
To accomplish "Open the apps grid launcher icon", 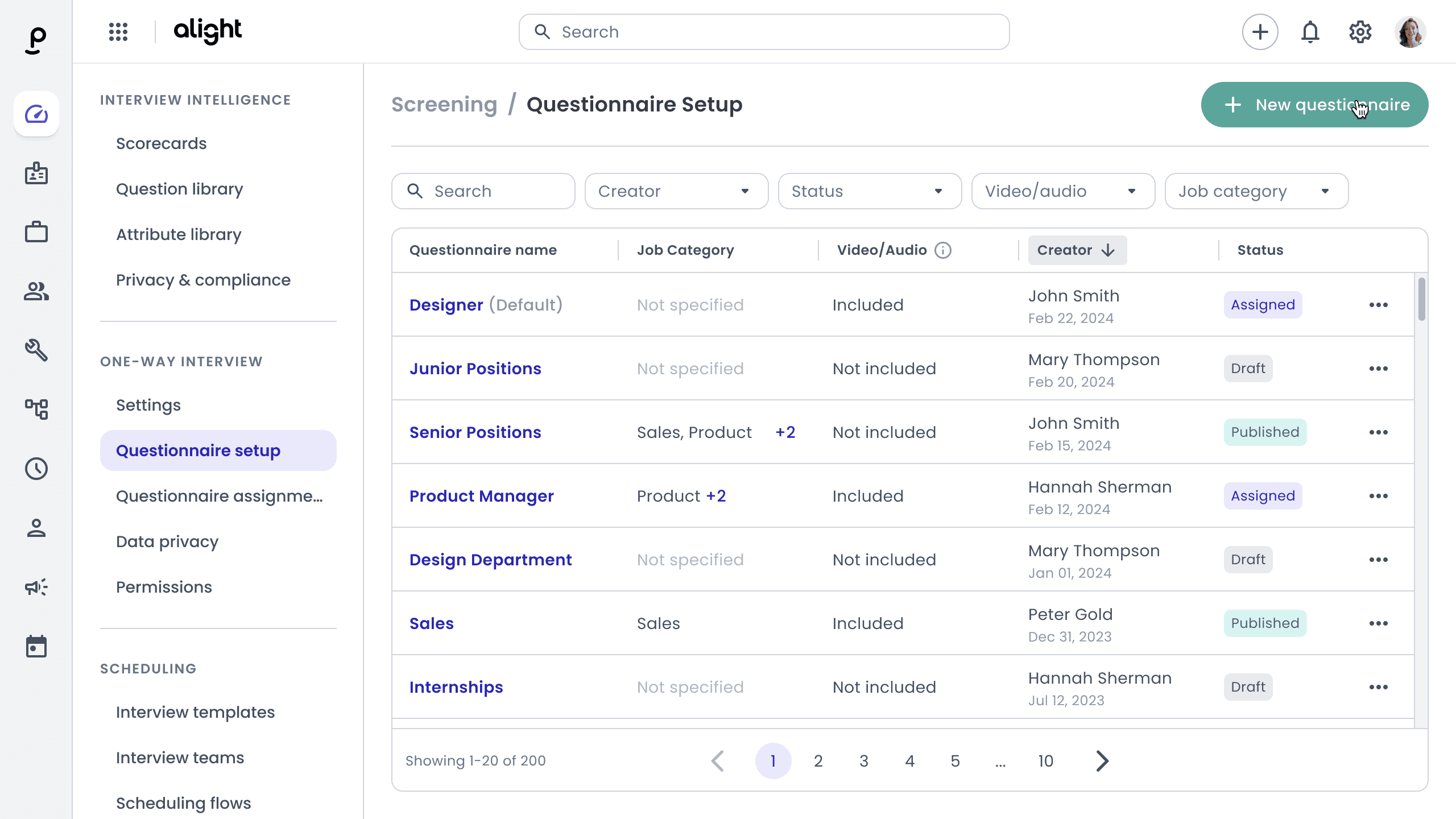I will pos(118,32).
